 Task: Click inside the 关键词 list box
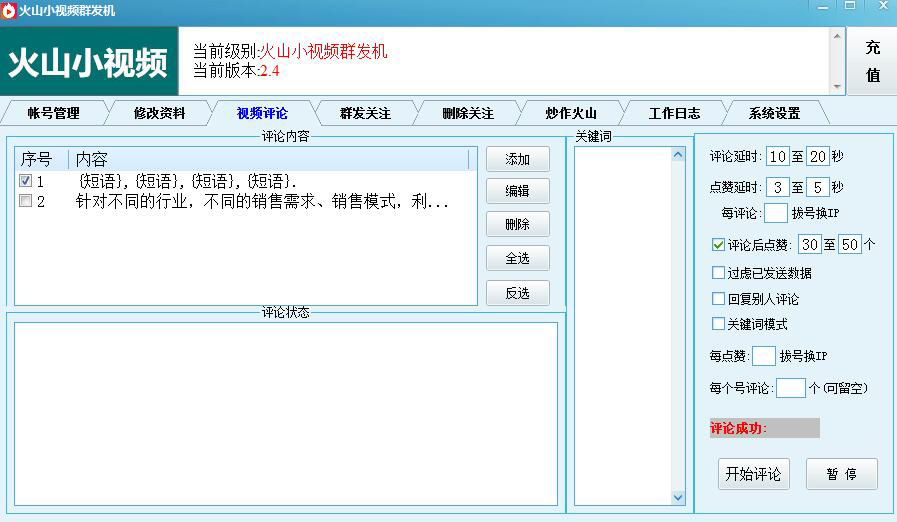(x=622, y=326)
